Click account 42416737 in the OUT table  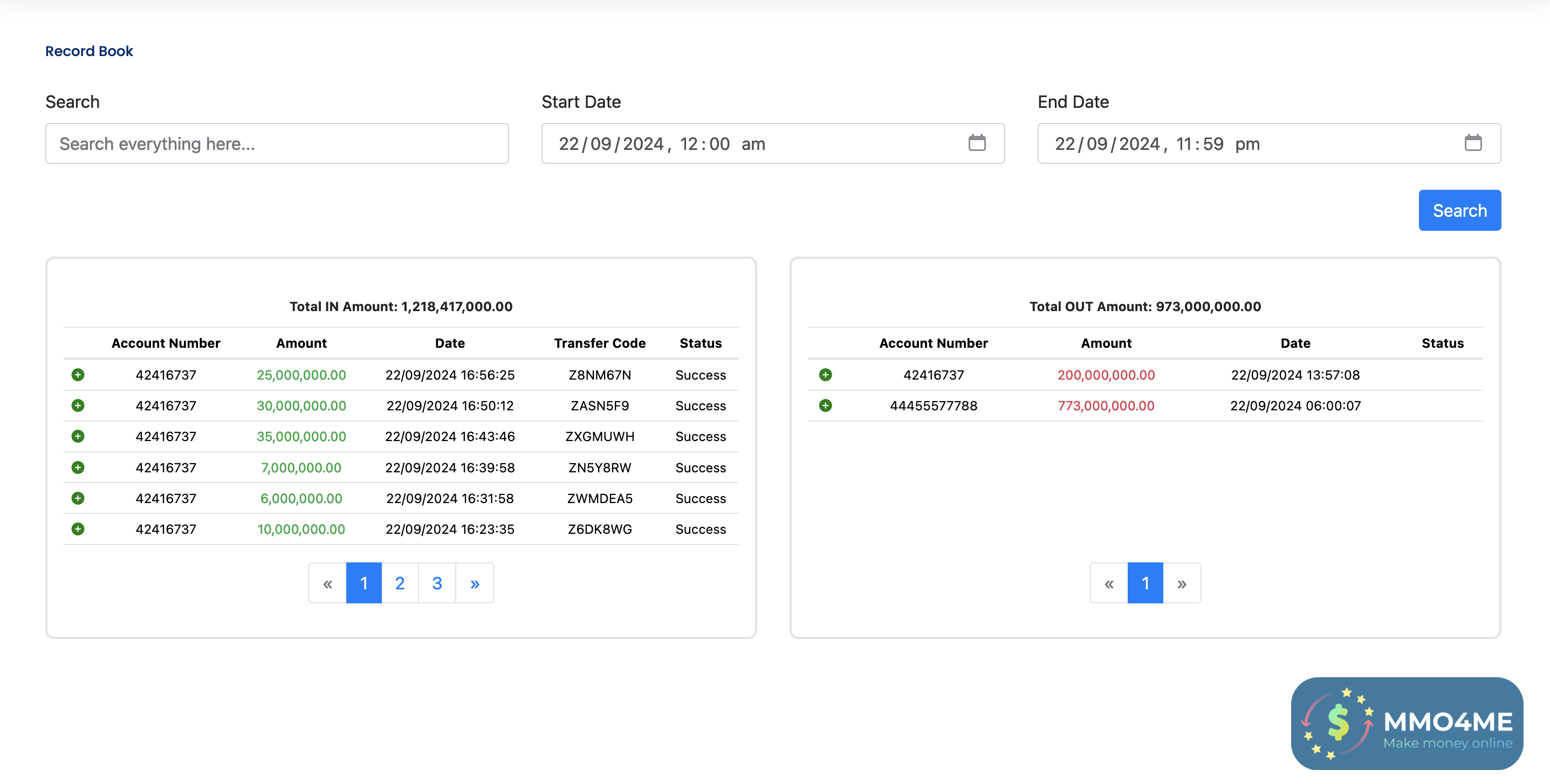pyautogui.click(x=933, y=375)
